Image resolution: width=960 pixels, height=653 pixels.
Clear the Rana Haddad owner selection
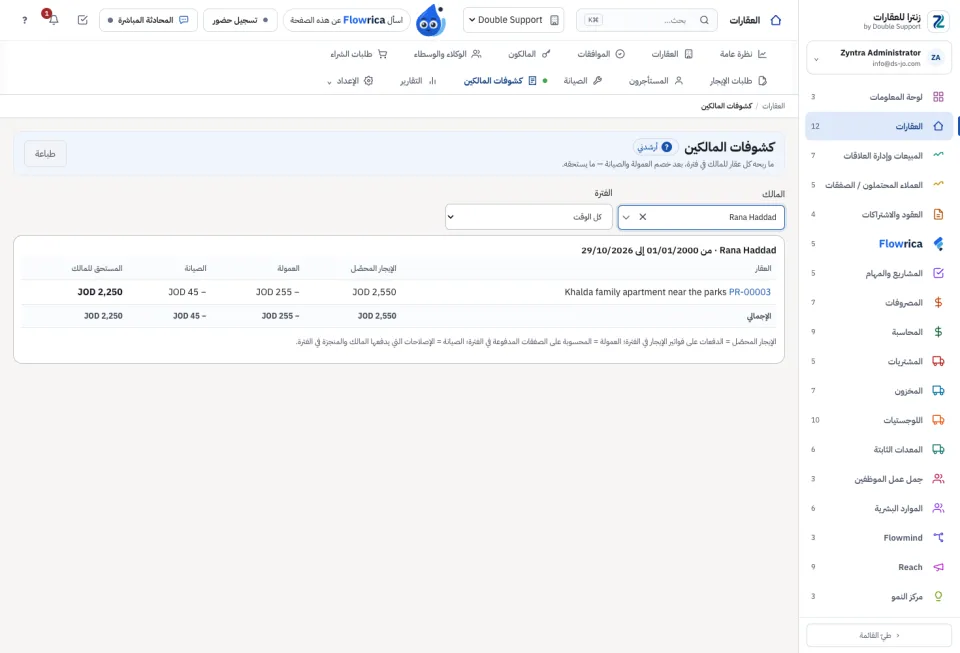coord(642,217)
